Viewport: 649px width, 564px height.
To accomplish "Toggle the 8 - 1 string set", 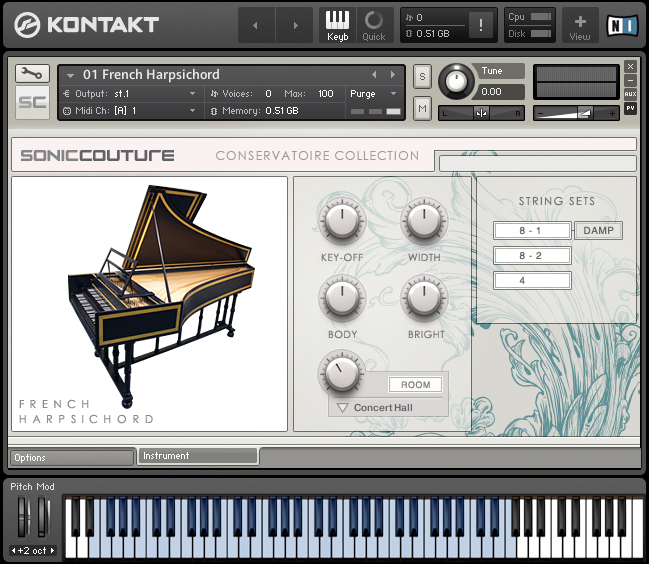I will tap(532, 230).
